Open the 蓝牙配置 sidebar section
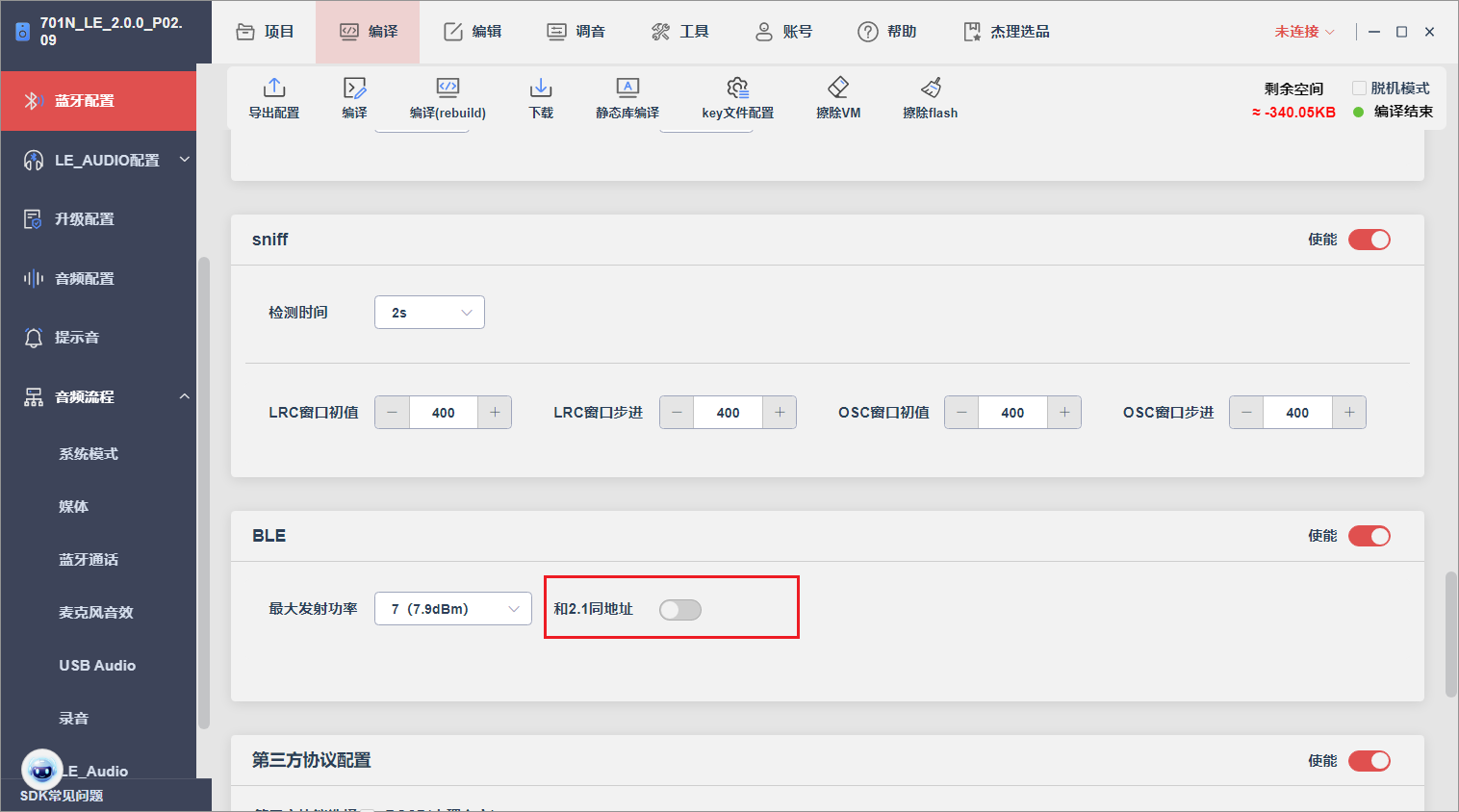 (x=98, y=101)
